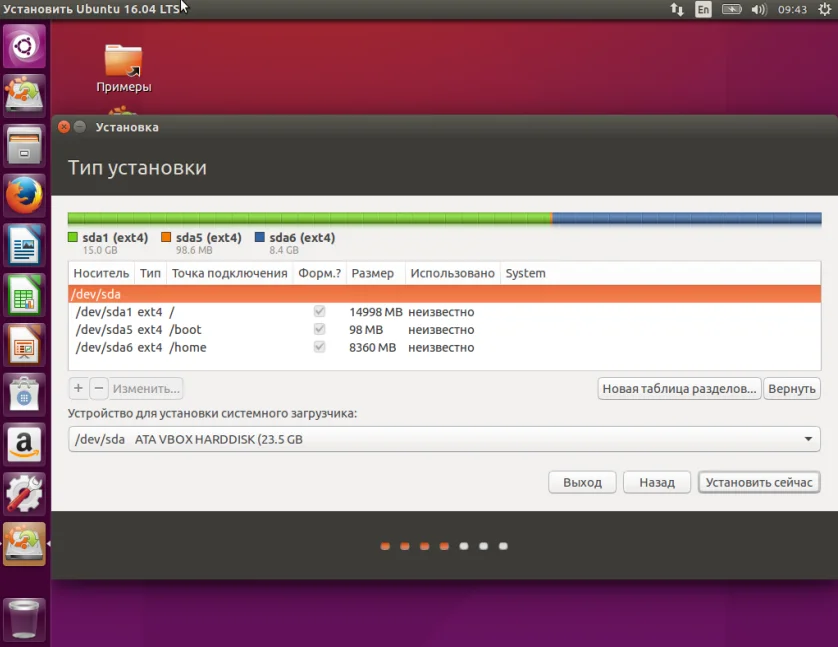Open Ubuntu Software store icon
Viewport: 838px width, 647px height.
[25, 394]
